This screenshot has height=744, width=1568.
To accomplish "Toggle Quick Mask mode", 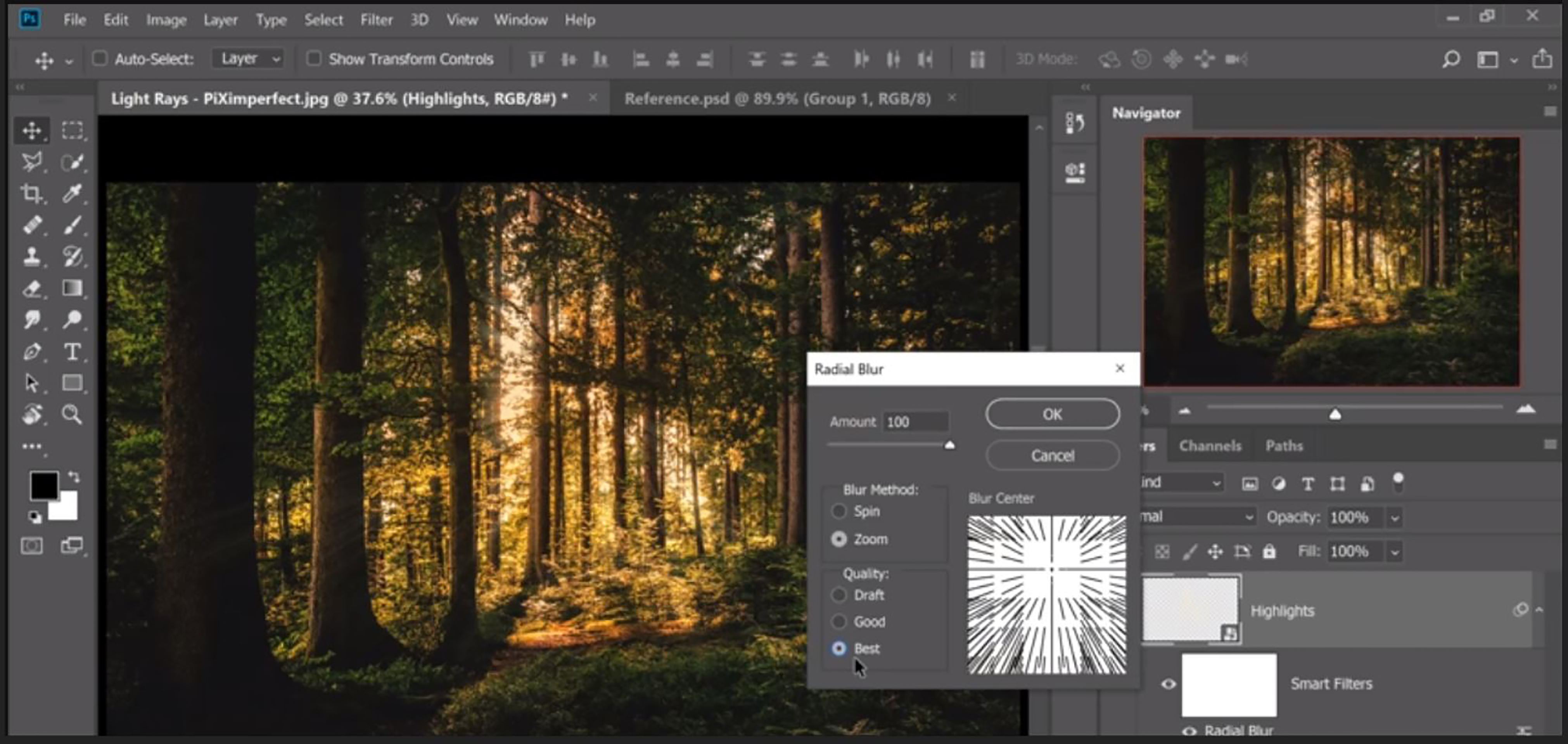I will (x=32, y=545).
